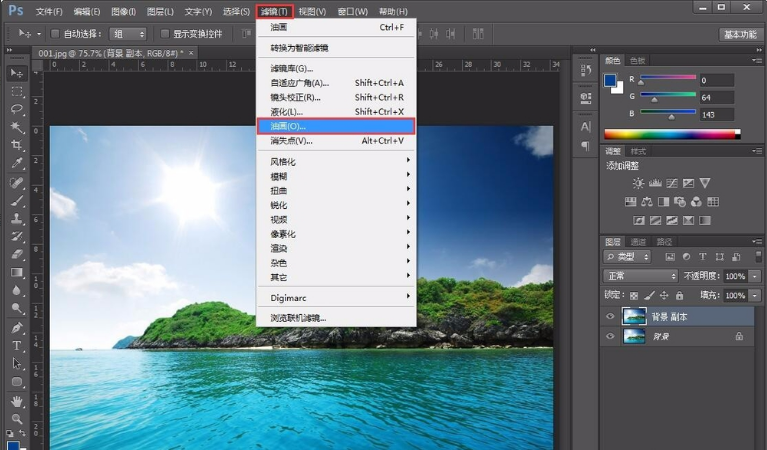Select the Horizontal Type tool
The height and width of the screenshot is (450, 767).
(17, 346)
